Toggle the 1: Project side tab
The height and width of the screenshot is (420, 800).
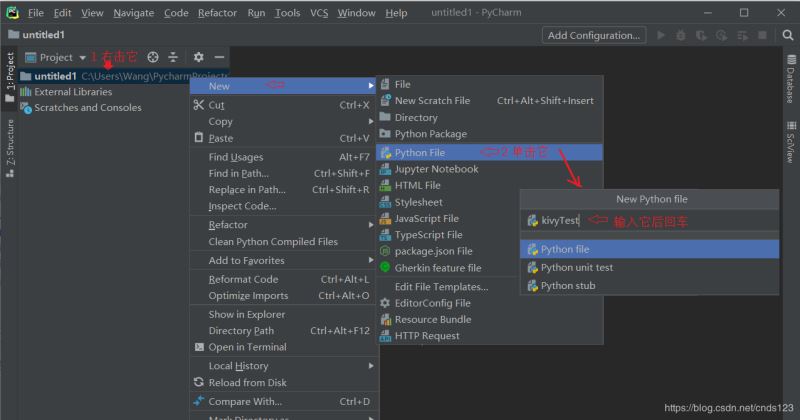[10, 77]
